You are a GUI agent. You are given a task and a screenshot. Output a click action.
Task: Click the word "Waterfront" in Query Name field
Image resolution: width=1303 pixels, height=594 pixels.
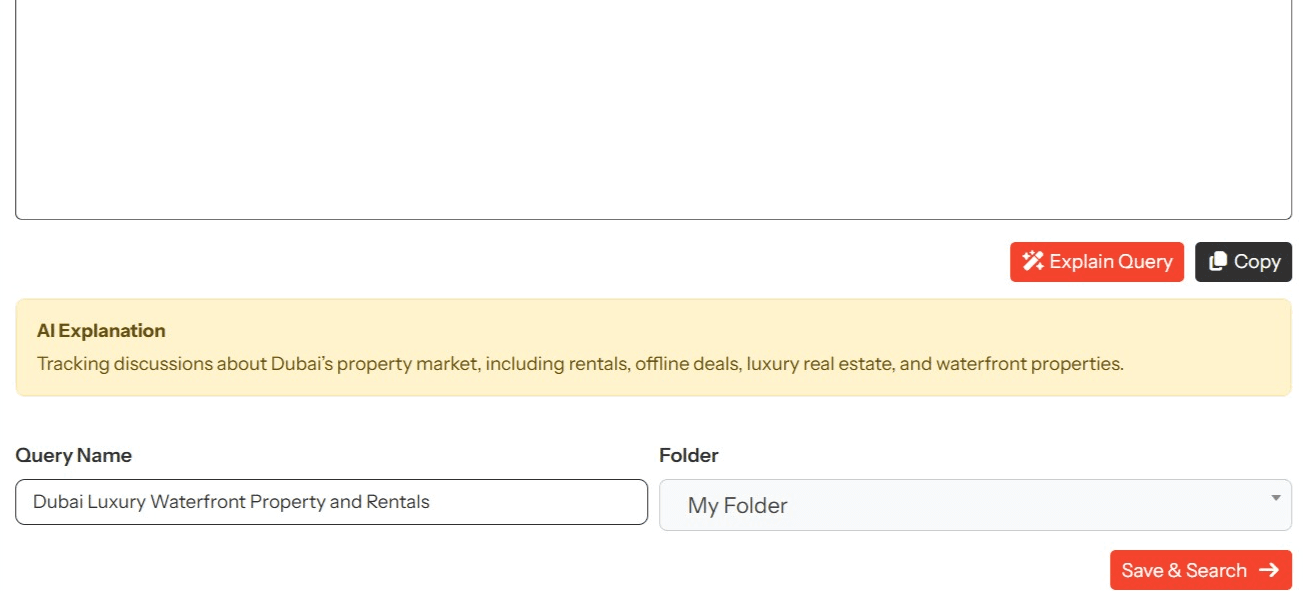197,502
